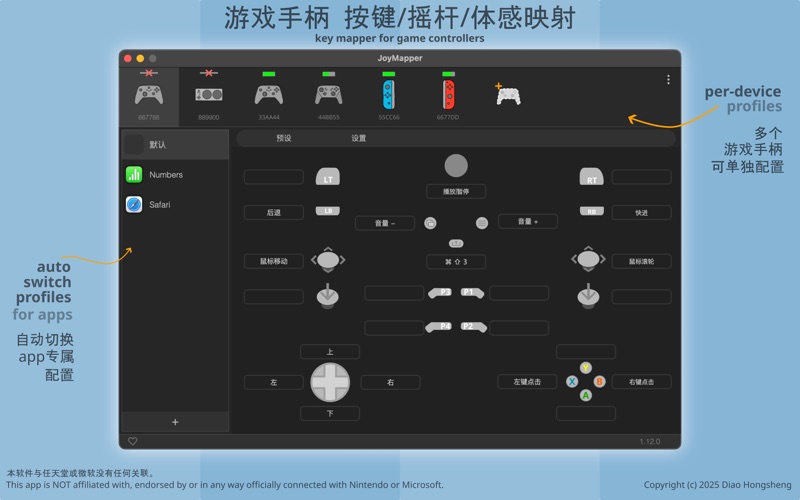Click the 上 D-pad mapping field
The width and height of the screenshot is (800, 500).
(x=330, y=352)
